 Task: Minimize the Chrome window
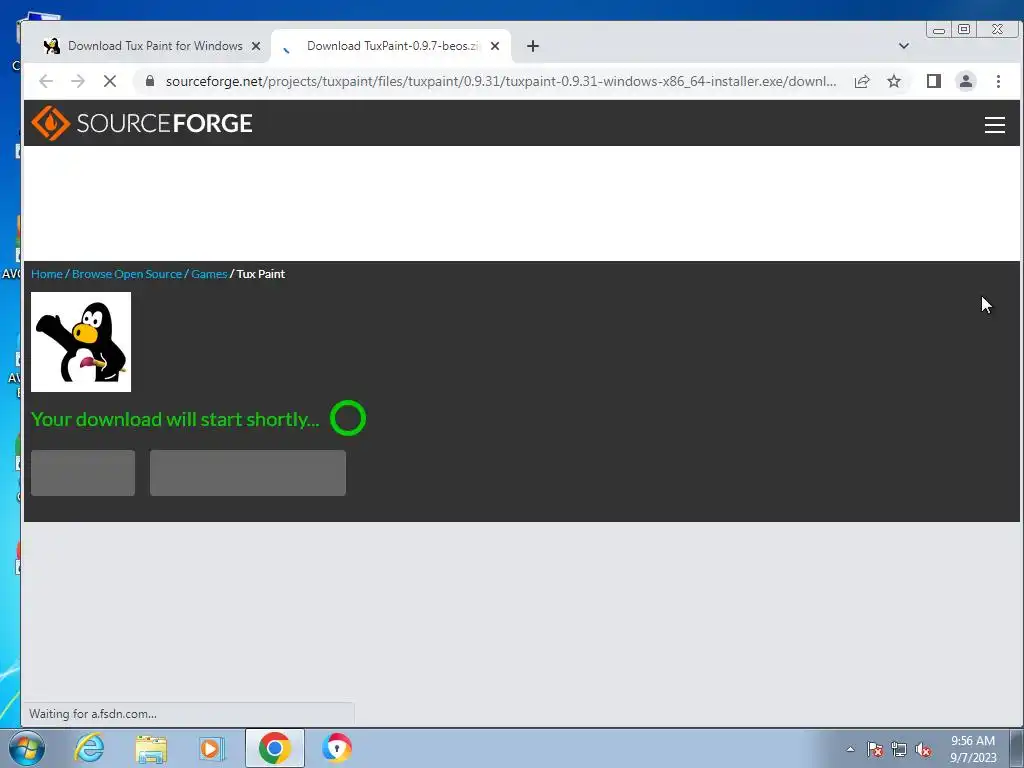tap(938, 29)
